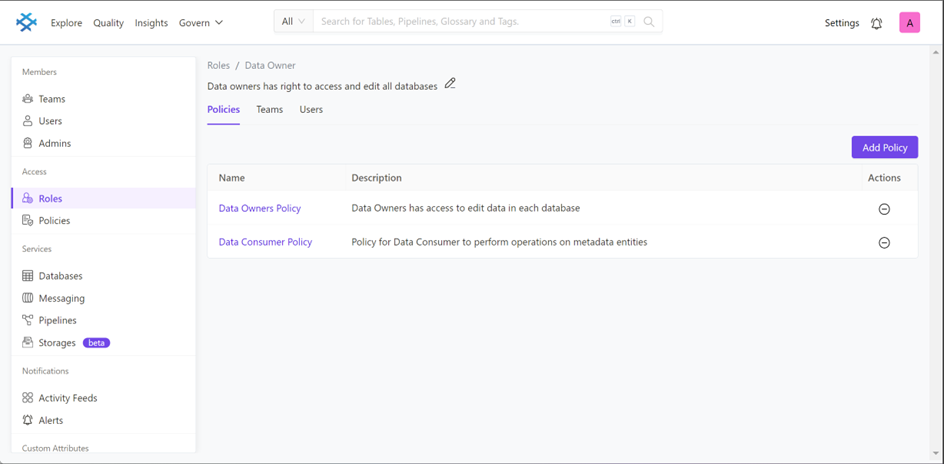The width and height of the screenshot is (944, 464).
Task: Select Explore in the top navigation
Action: [66, 22]
